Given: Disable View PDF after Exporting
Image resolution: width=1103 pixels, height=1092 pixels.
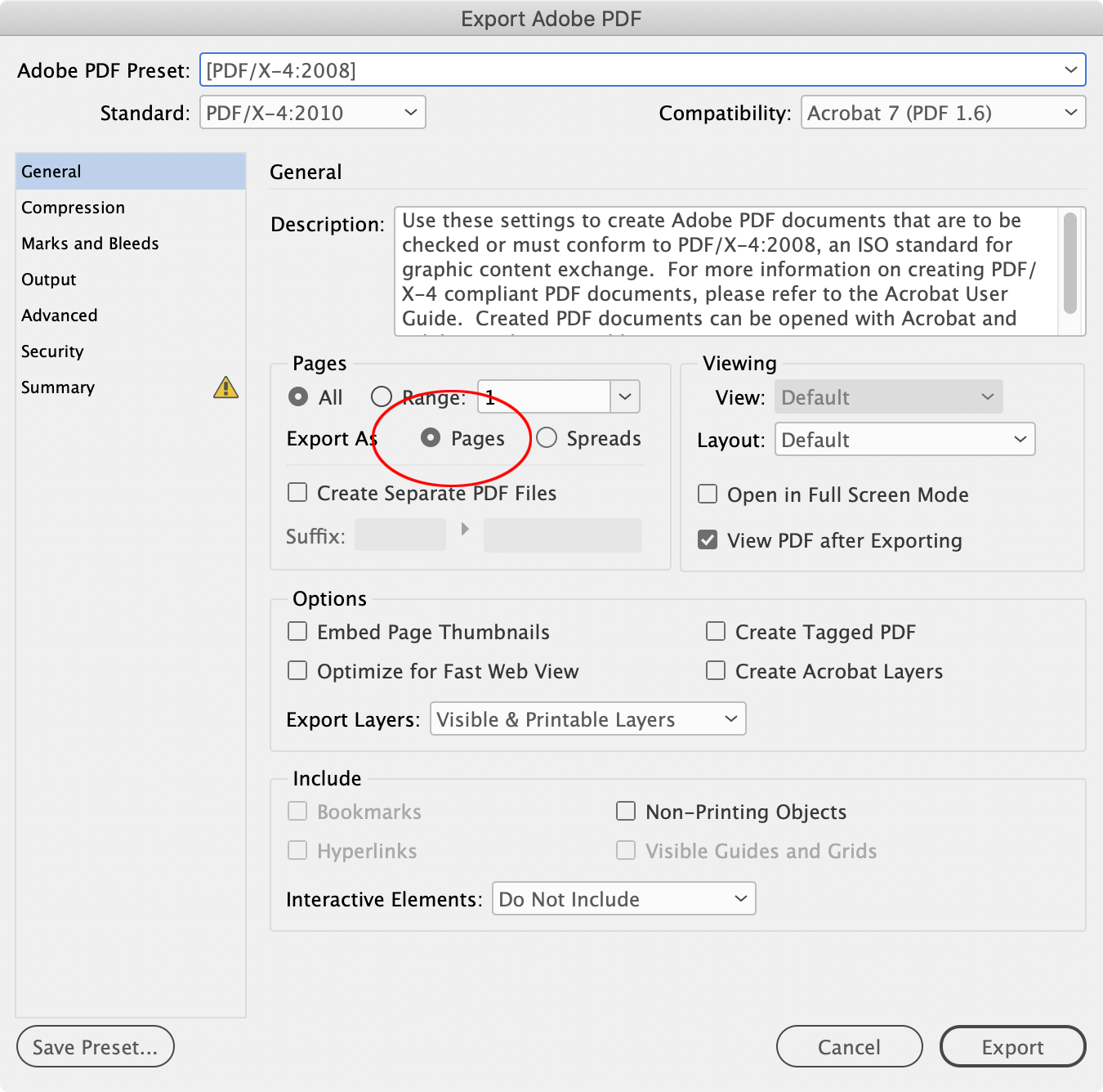Looking at the screenshot, I should (x=708, y=539).
